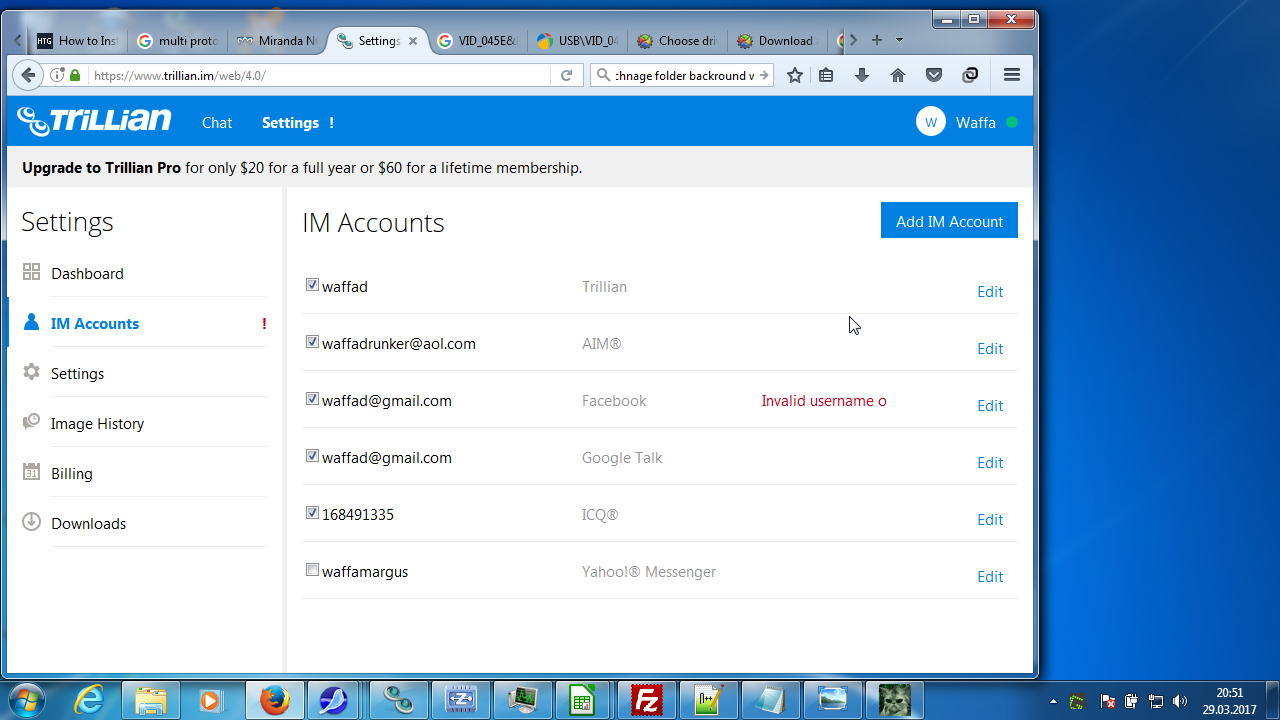Open the green spreadsheet app in taskbar
Screen dimensions: 1280x720
[584, 700]
